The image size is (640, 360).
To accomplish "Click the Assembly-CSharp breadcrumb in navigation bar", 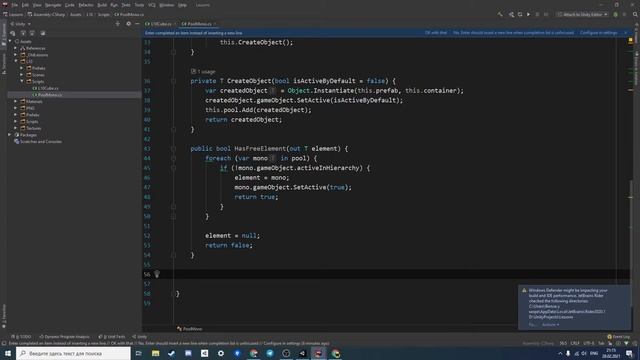I will (46, 14).
